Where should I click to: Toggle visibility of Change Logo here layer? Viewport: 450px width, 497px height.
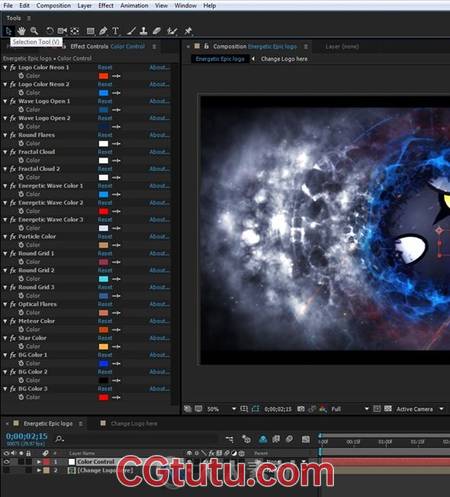tap(6, 470)
